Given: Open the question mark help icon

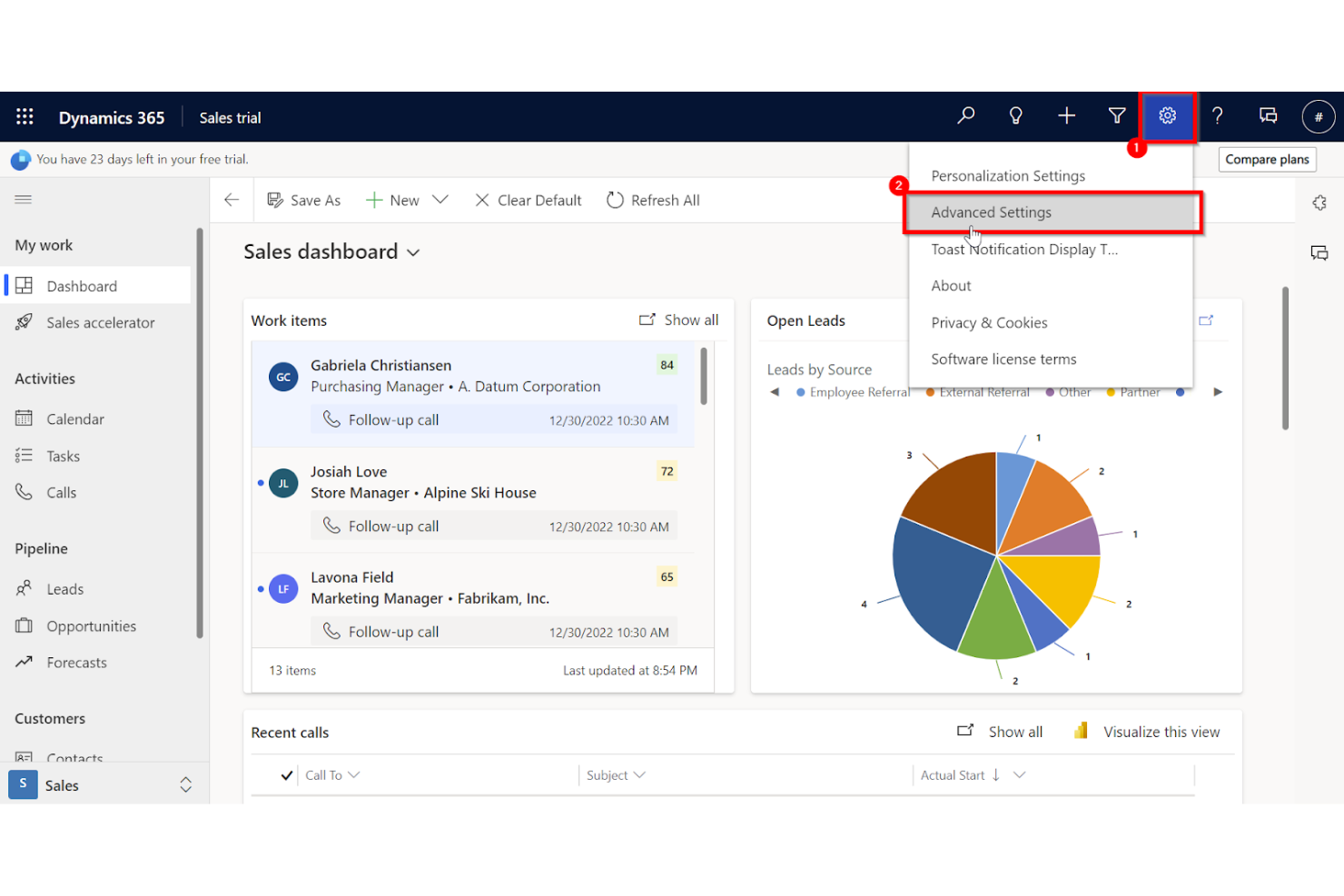Looking at the screenshot, I should point(1218,116).
